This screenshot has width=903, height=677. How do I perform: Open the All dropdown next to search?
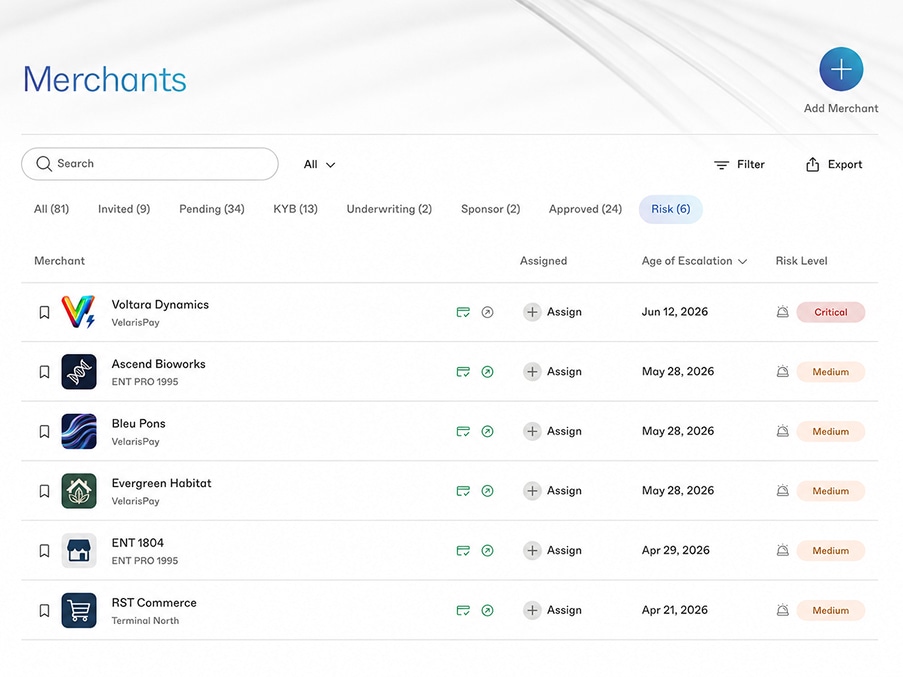tap(319, 165)
